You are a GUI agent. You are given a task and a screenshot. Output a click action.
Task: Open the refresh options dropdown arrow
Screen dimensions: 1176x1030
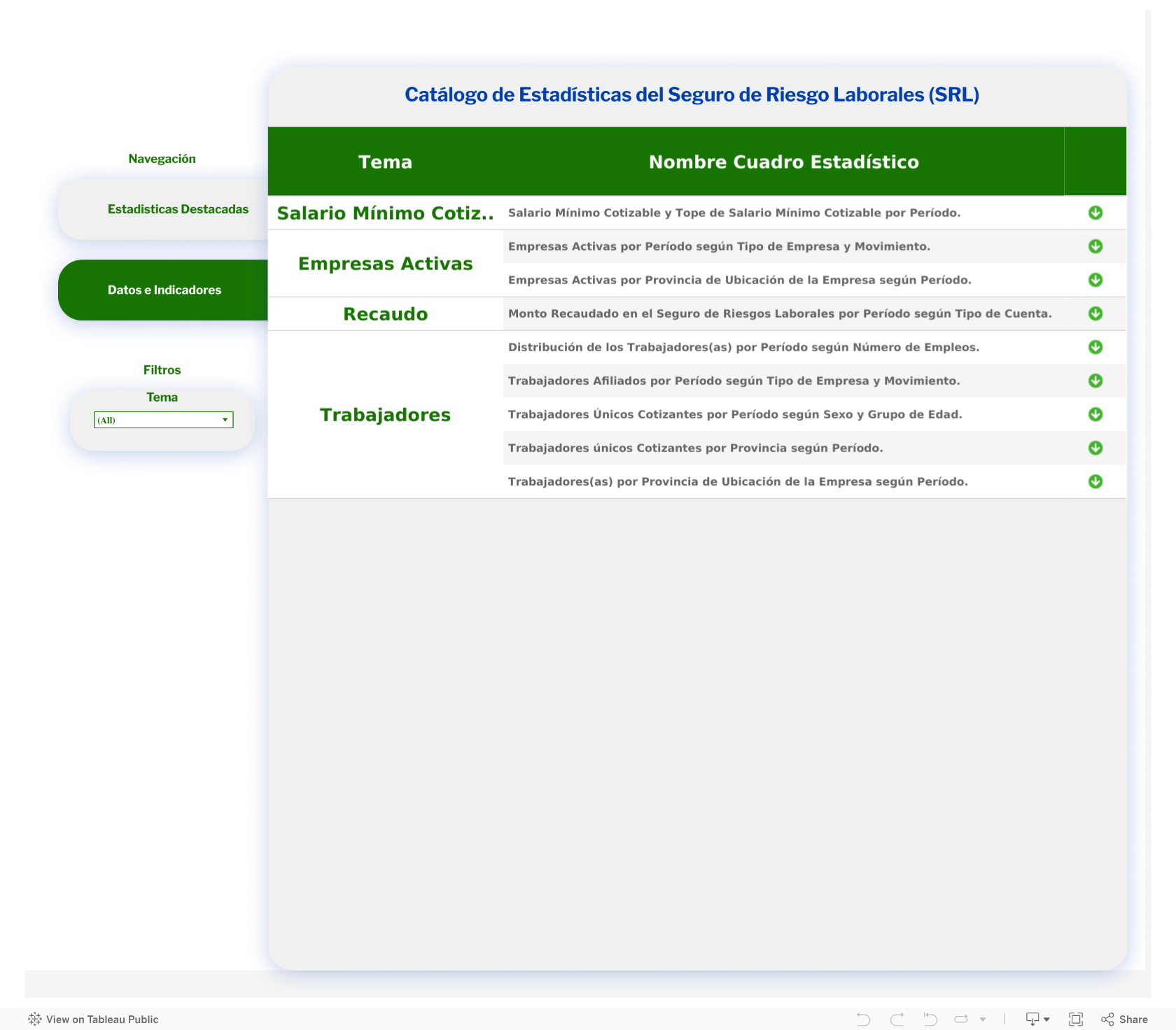coord(983,1020)
